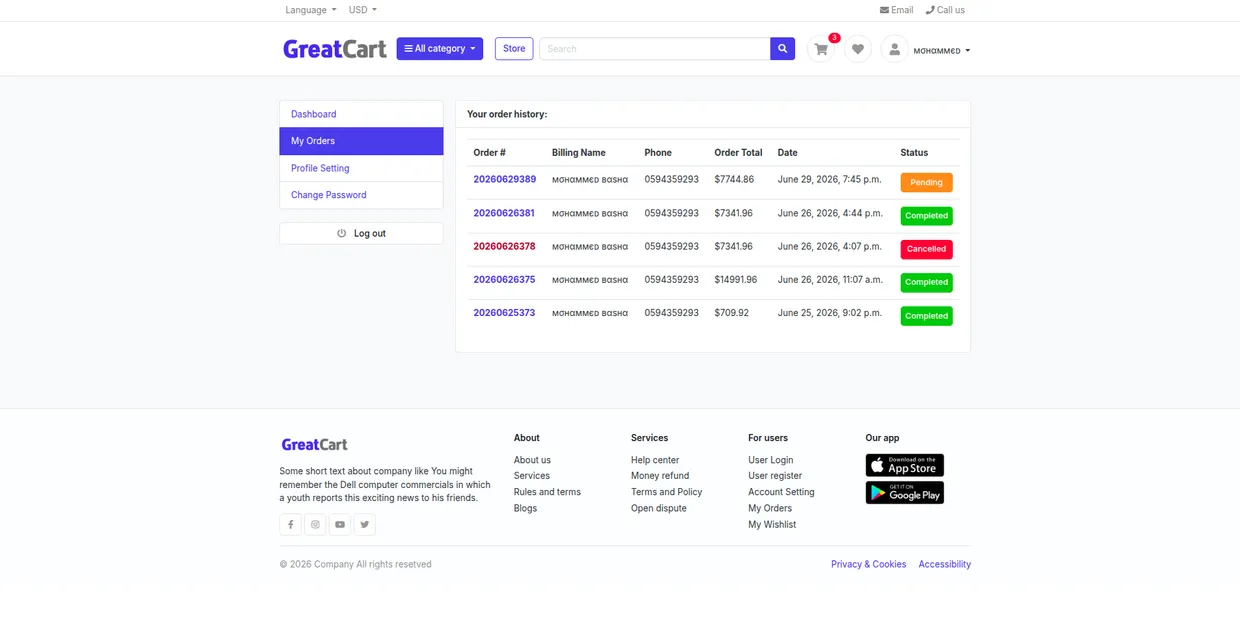The width and height of the screenshot is (1240, 625).
Task: Open the My Wishlist footer link
Action: [772, 524]
